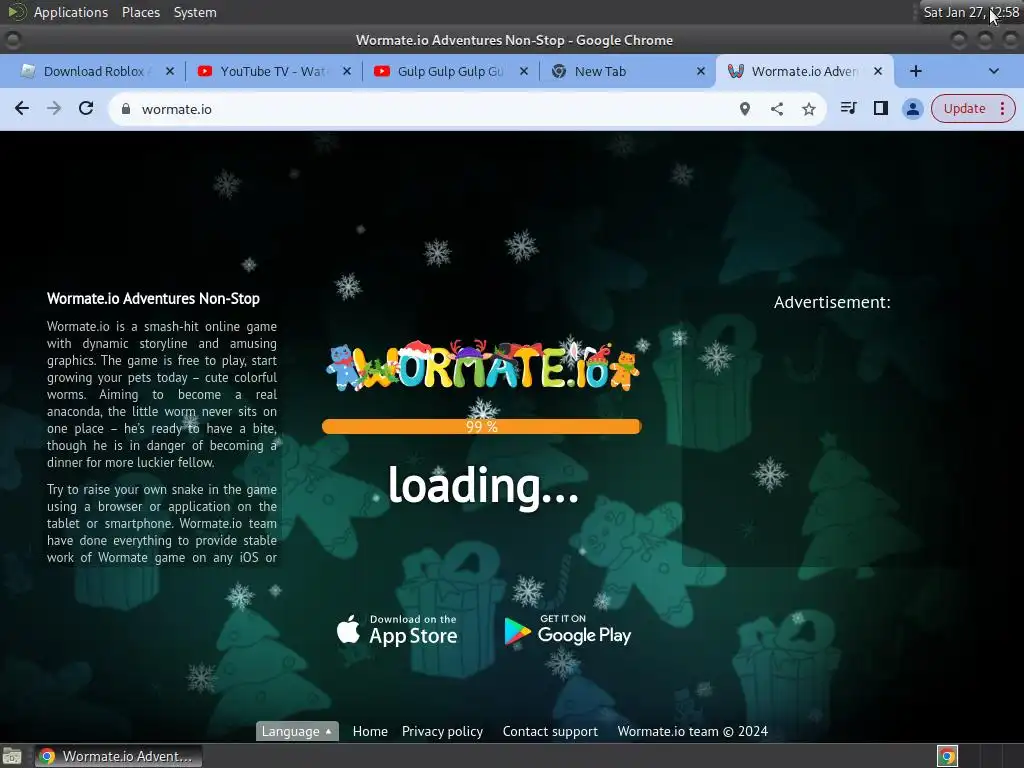Click the Update button in Chrome
1024x768 pixels.
point(964,108)
